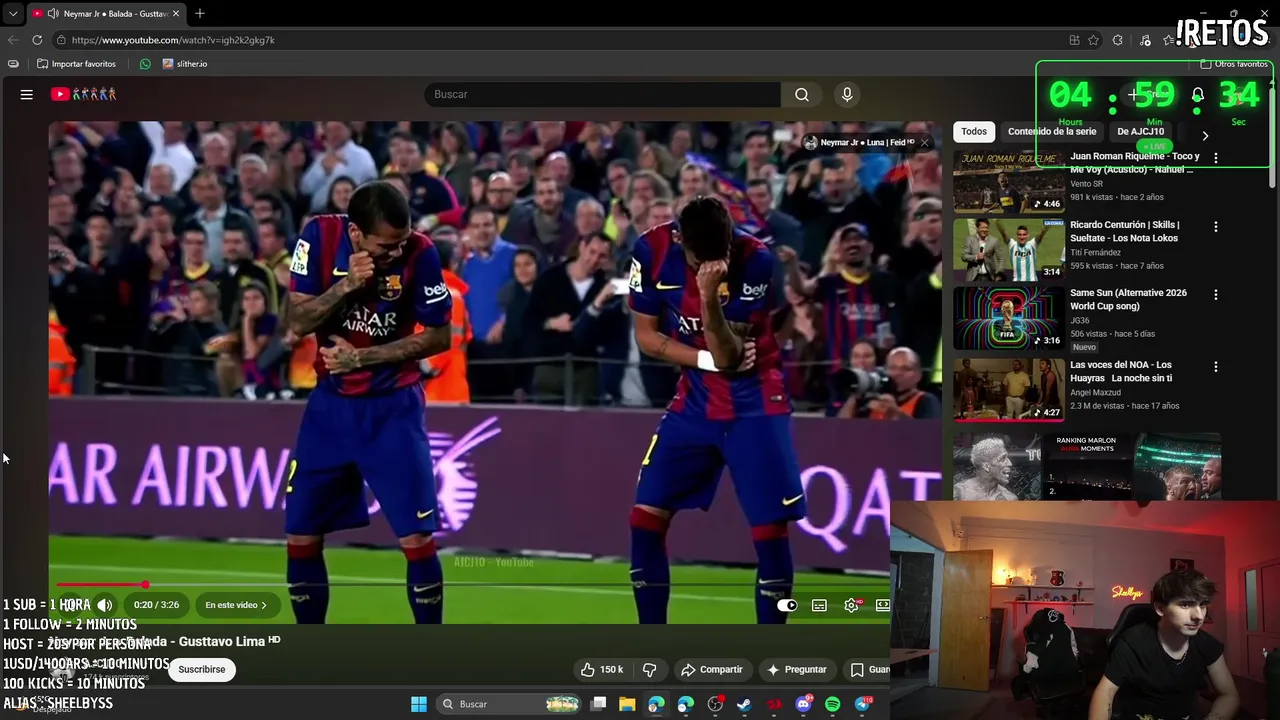
Task: Open 'Importar favoritos' bookmark item
Action: tap(77, 64)
